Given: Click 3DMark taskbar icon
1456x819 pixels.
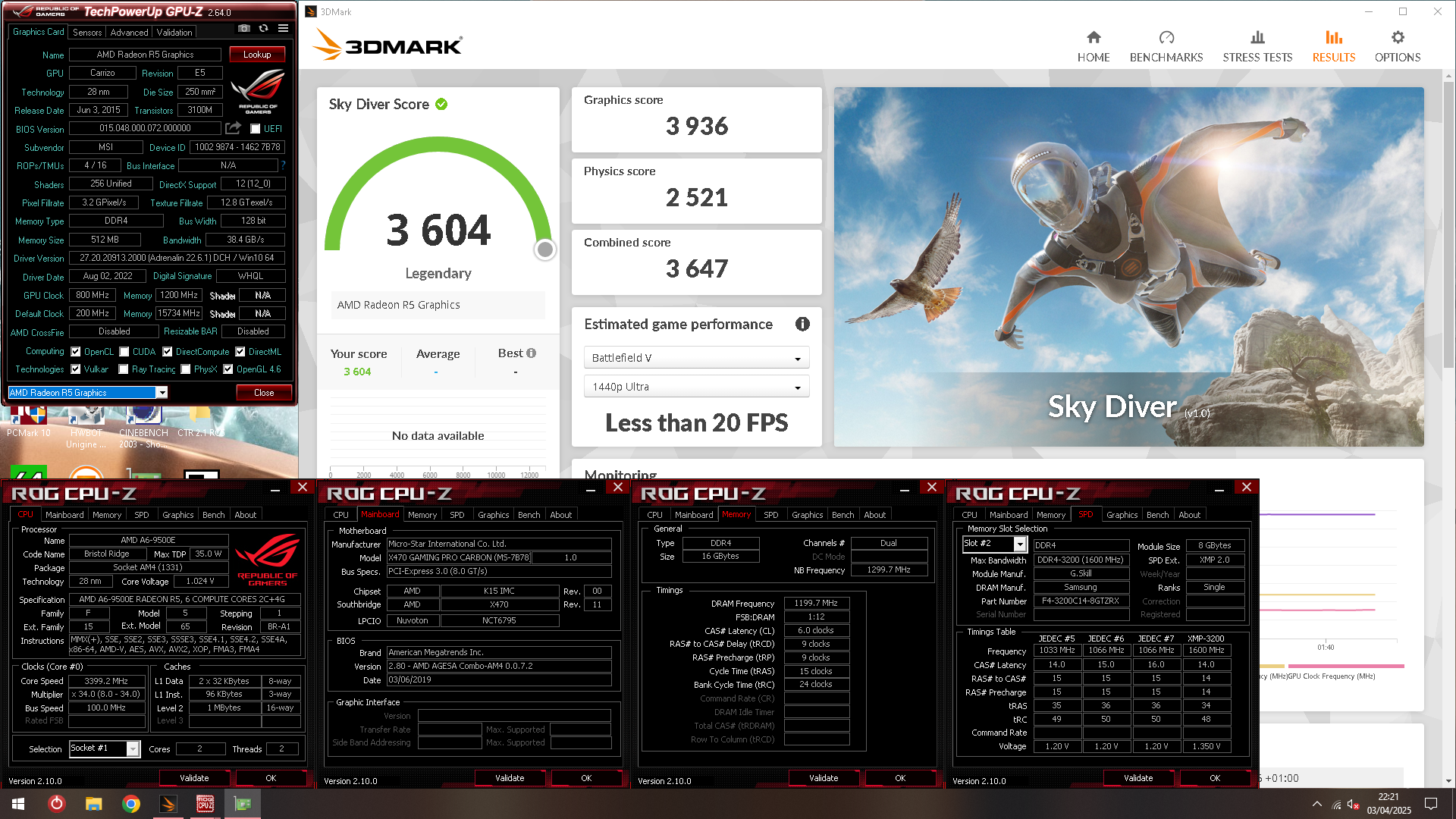Looking at the screenshot, I should click(x=168, y=804).
